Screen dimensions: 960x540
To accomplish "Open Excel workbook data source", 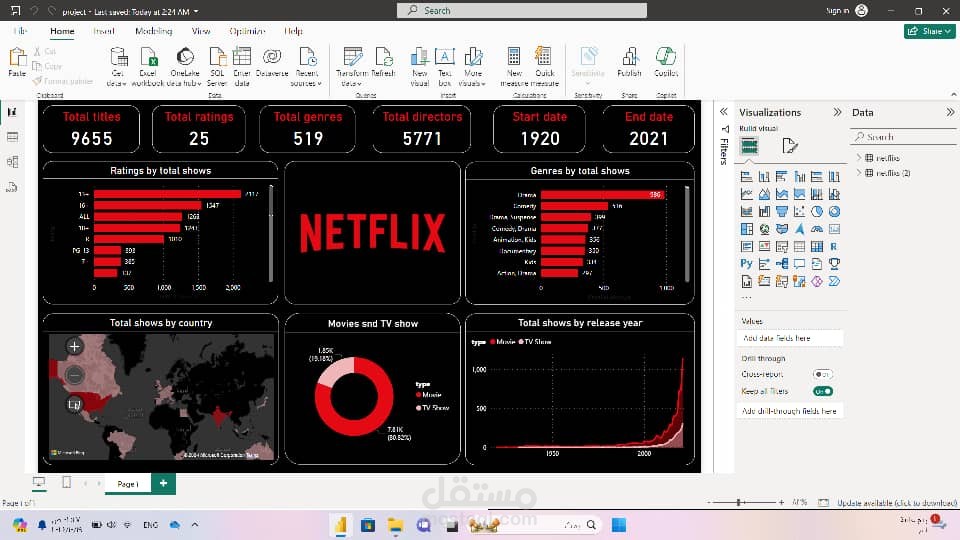I will pos(148,66).
